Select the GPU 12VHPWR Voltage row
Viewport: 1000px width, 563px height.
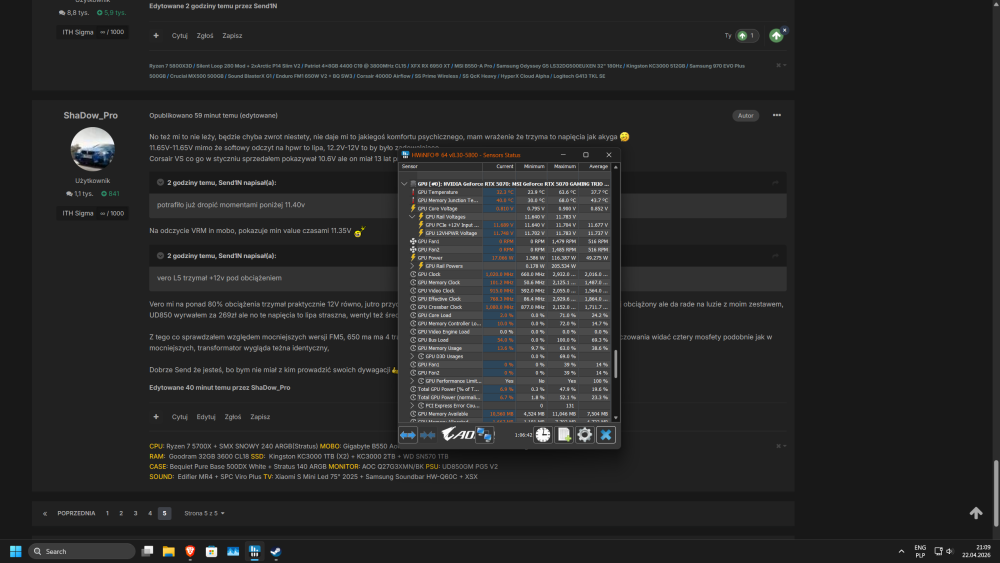tap(505, 233)
